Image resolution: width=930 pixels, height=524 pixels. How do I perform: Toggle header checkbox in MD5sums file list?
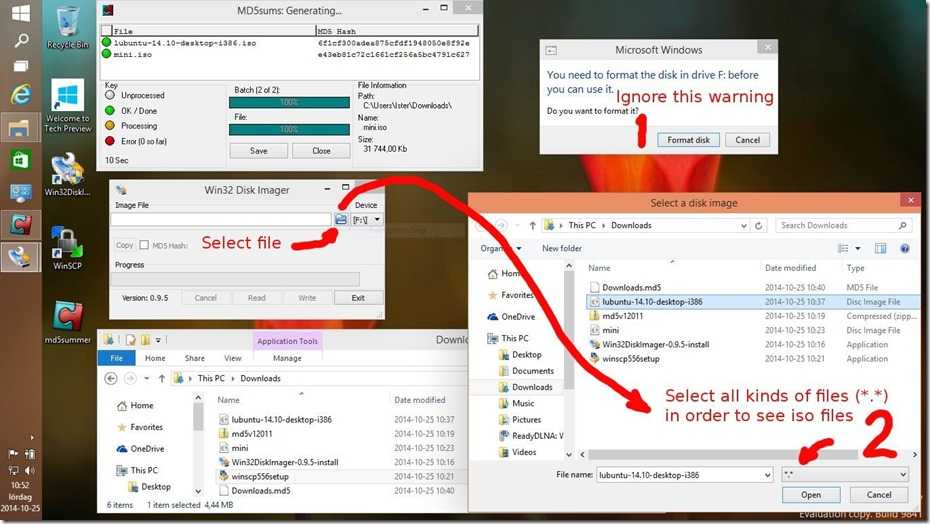[x=106, y=30]
